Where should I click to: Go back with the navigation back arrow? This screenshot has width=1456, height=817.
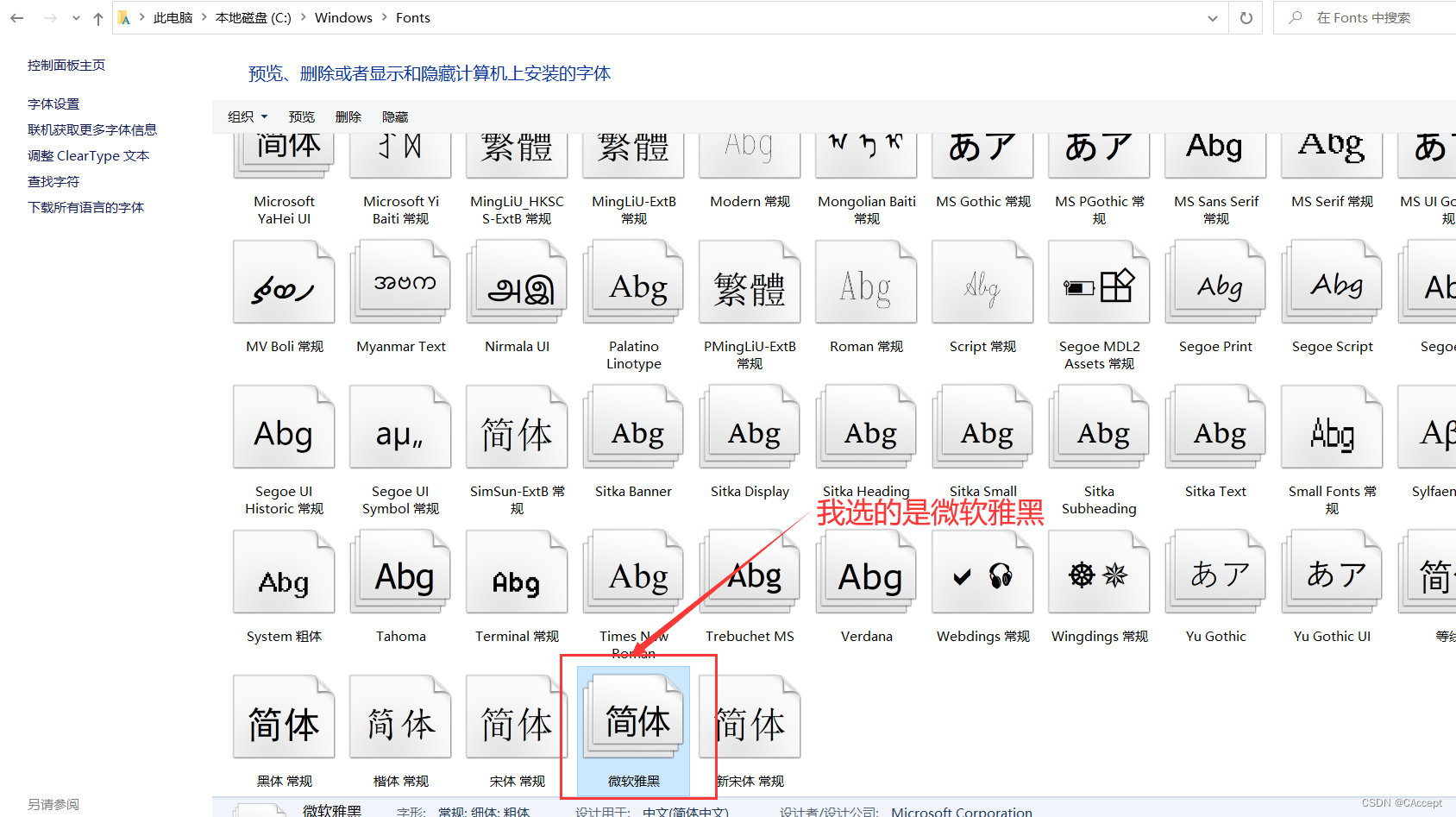click(16, 18)
